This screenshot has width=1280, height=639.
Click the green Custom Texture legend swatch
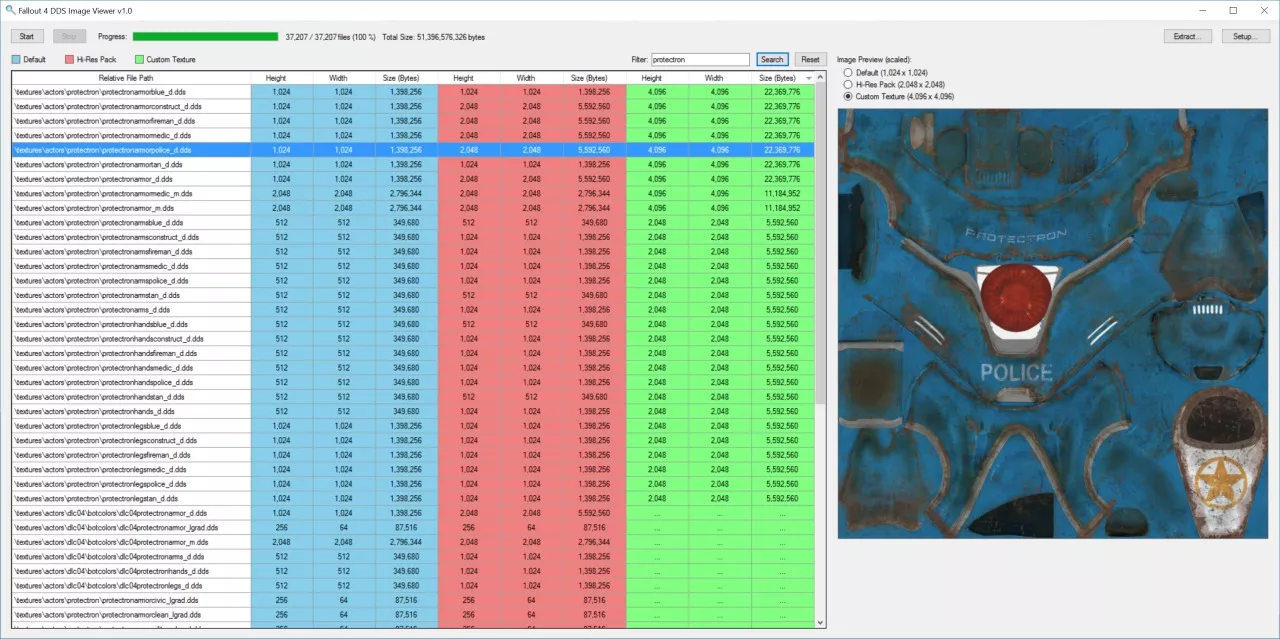[139, 60]
